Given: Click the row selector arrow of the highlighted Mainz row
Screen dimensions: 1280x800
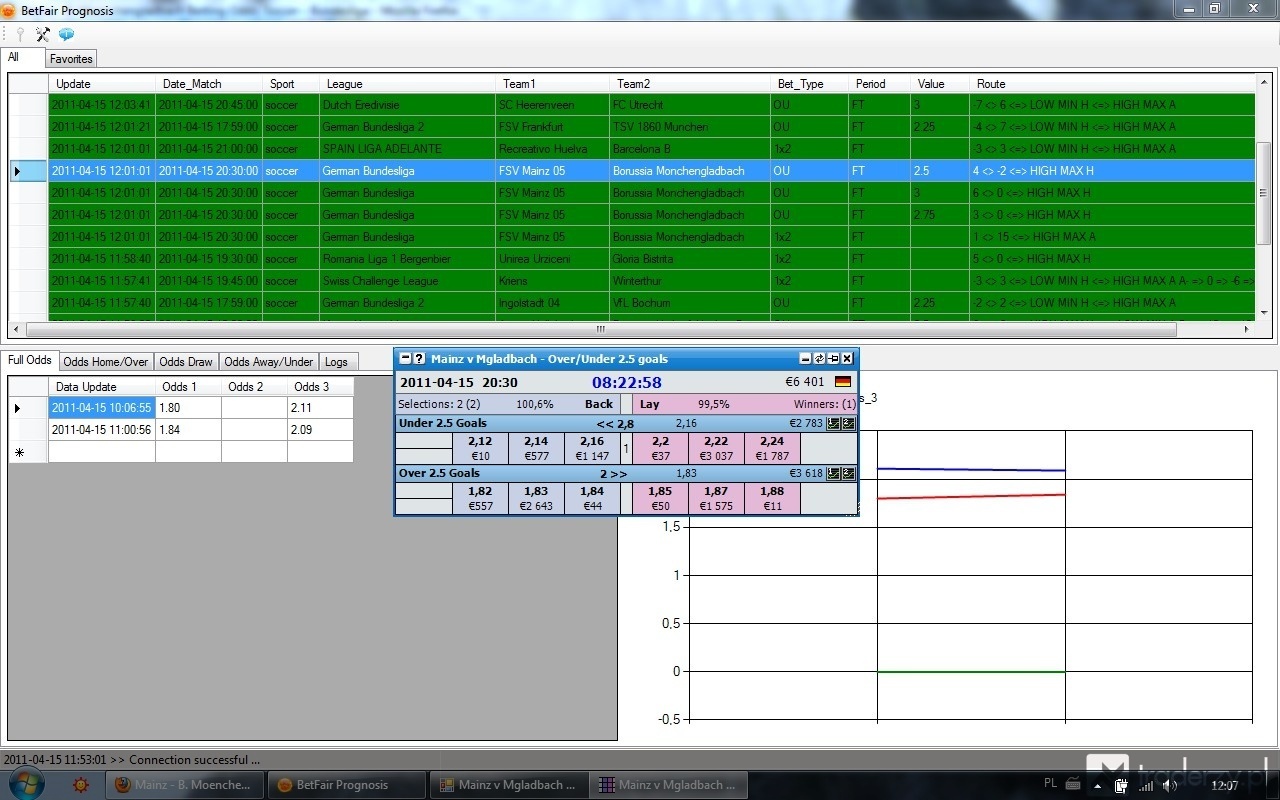Looking at the screenshot, I should click(x=28, y=171).
